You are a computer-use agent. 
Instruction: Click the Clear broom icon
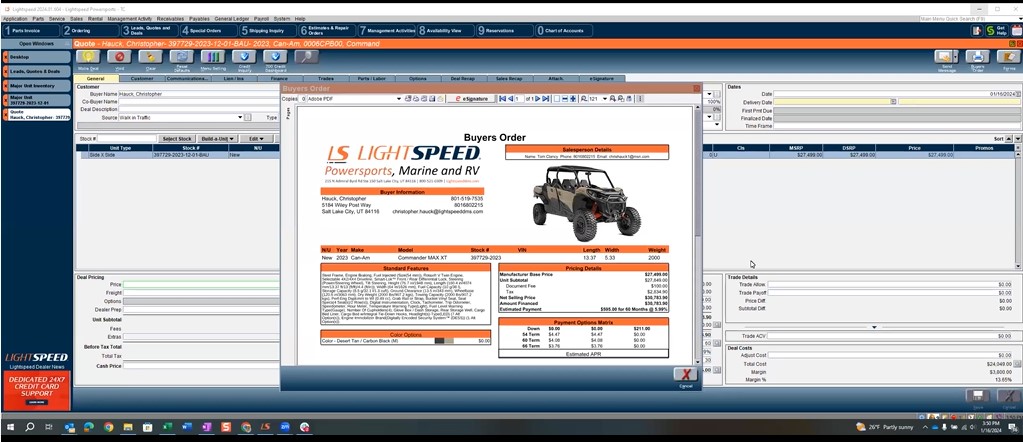[151, 57]
